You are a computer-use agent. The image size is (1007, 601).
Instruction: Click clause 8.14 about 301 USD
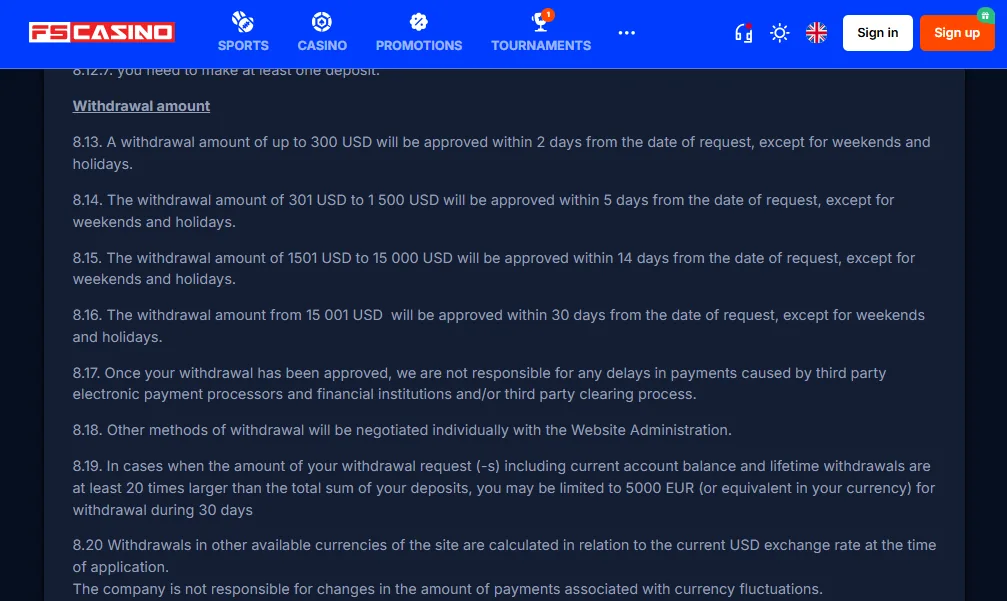point(483,211)
